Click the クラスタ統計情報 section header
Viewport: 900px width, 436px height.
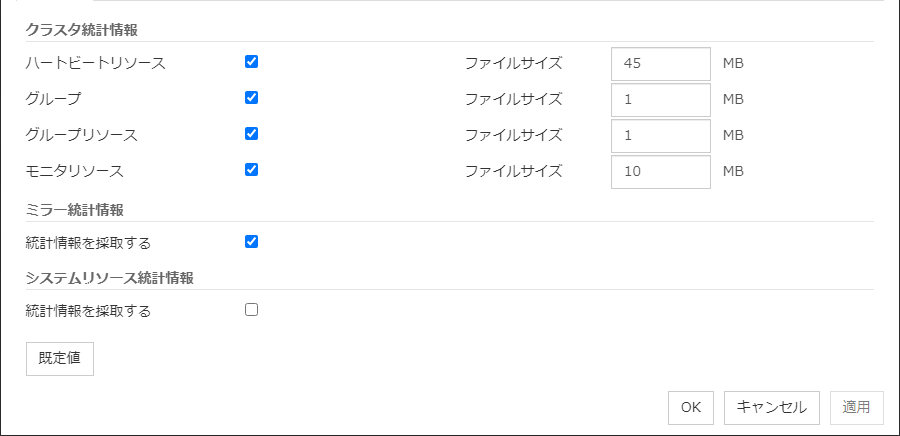pos(81,30)
